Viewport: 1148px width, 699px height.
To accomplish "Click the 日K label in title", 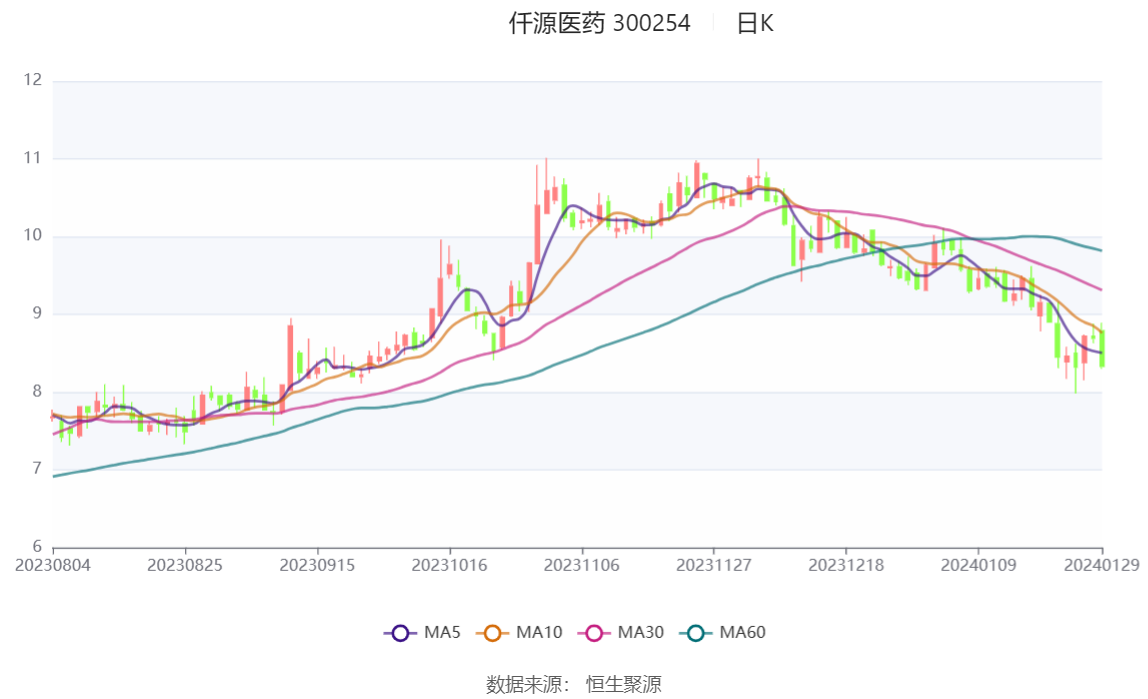I will click(x=755, y=23).
